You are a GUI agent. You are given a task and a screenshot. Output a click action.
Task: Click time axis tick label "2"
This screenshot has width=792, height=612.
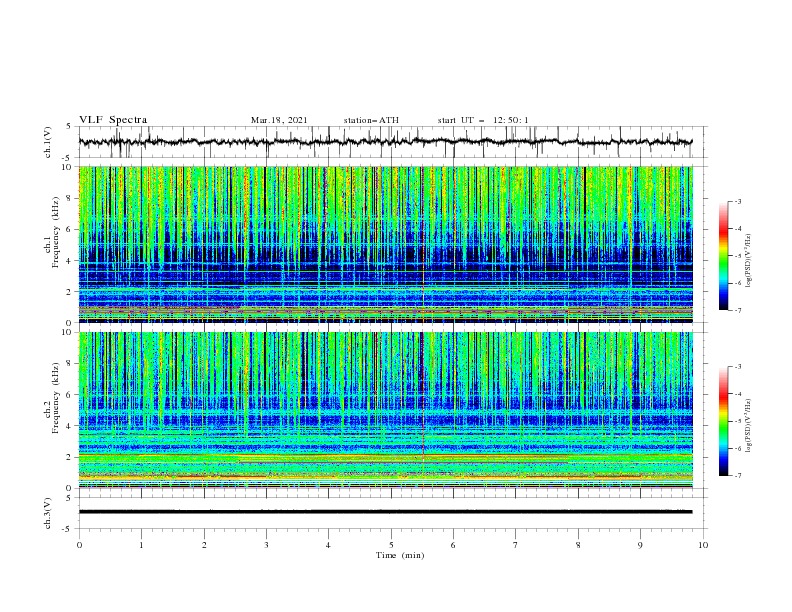pos(204,545)
